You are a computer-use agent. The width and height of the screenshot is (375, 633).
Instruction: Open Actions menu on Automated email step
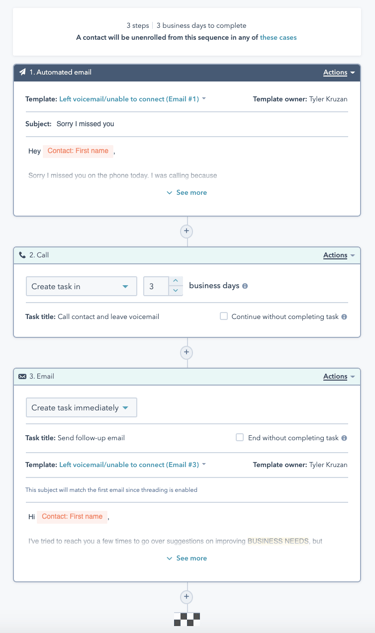(339, 73)
